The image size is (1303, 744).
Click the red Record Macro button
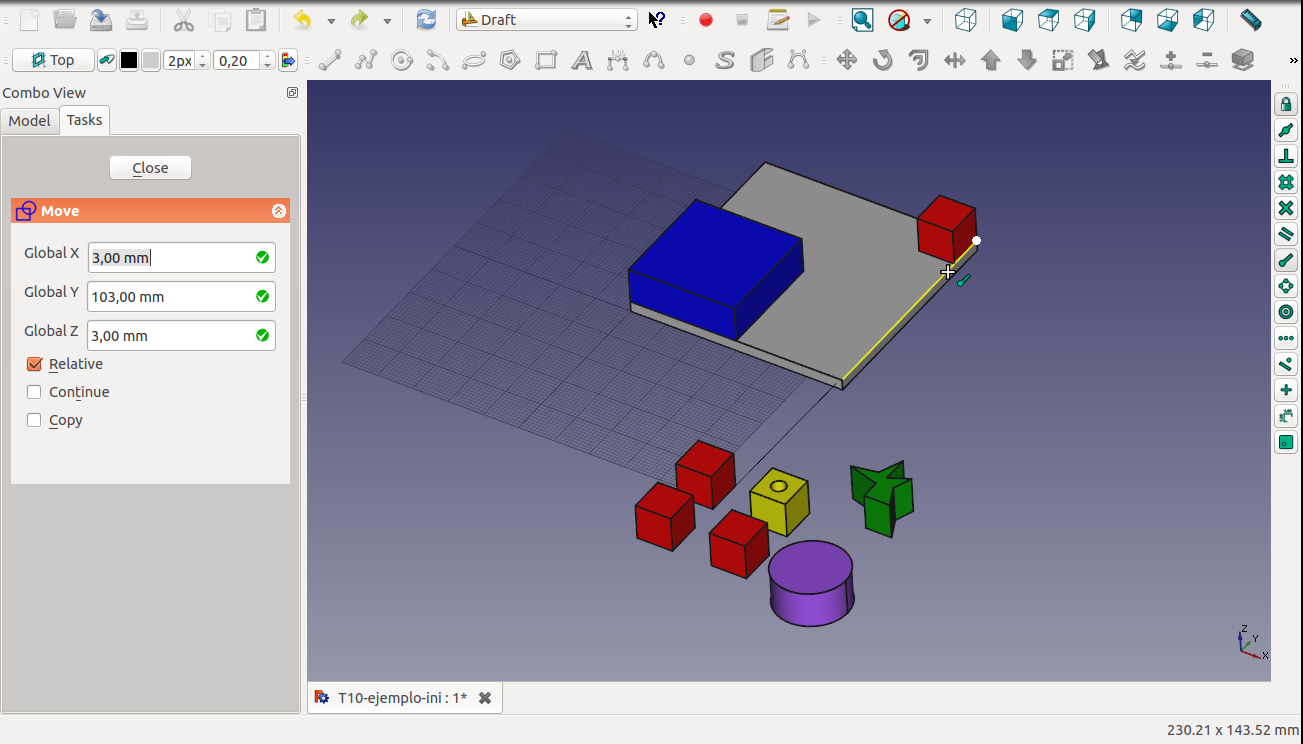click(x=706, y=20)
